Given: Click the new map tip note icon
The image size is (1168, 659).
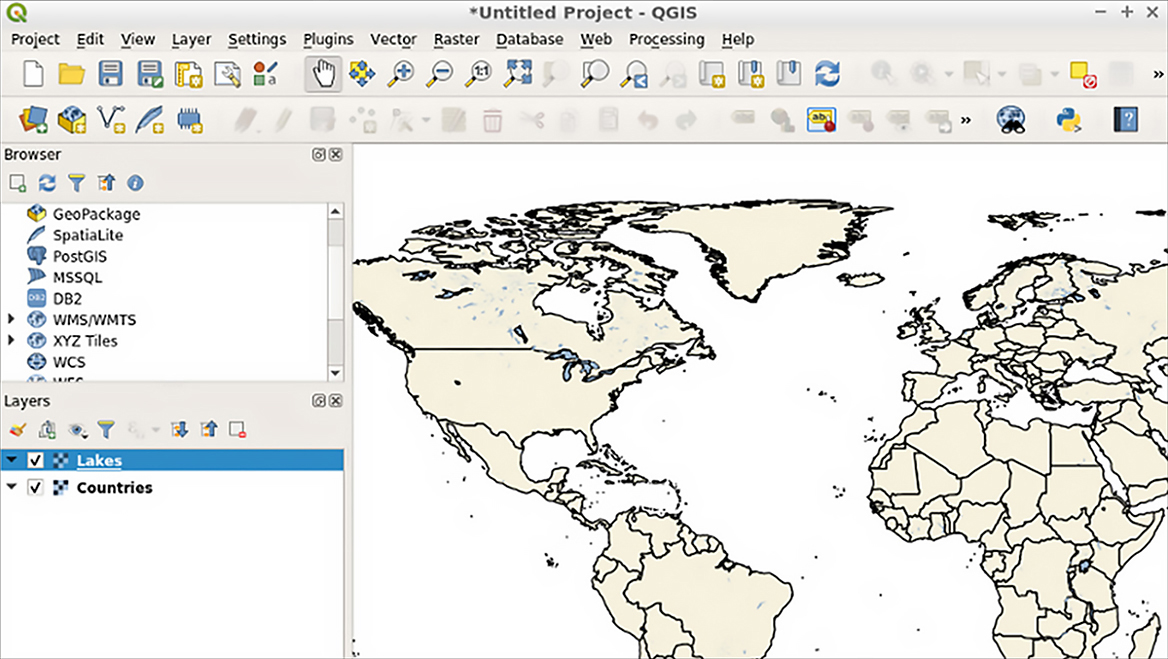Looking at the screenshot, I should (x=1082, y=74).
